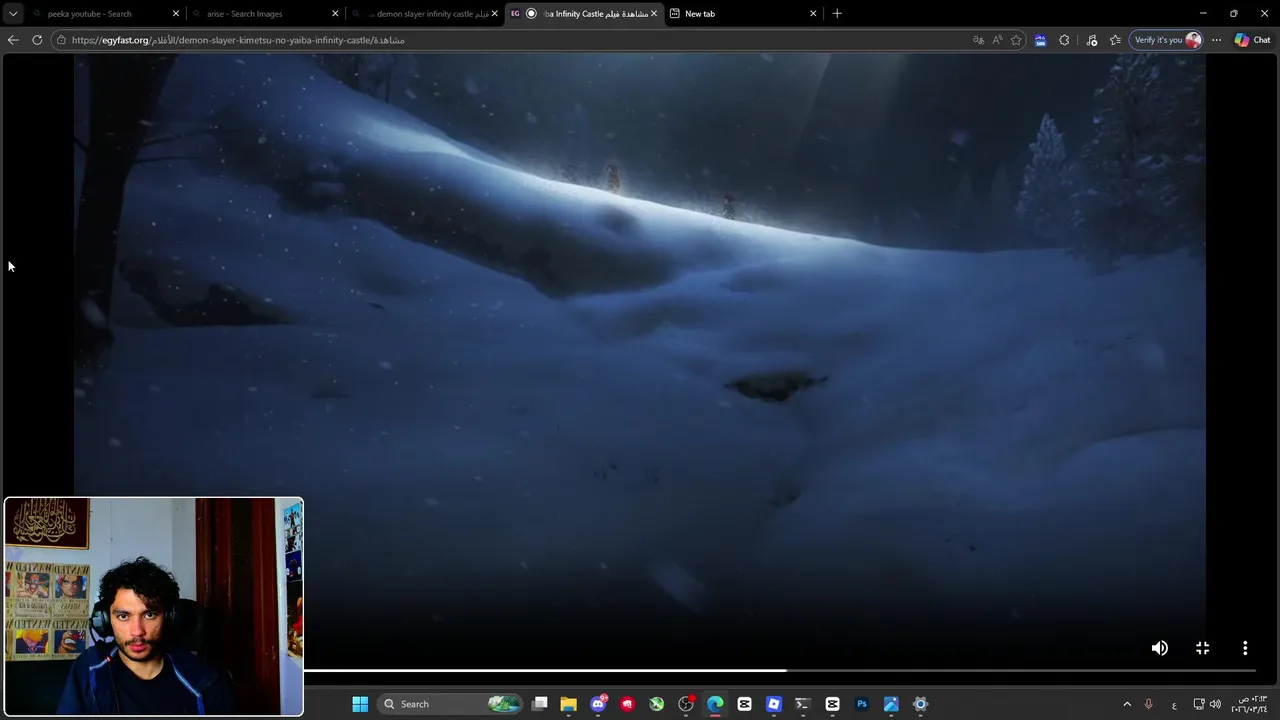Open the Photos app in taskbar
This screenshot has width=1280, height=720.
pyautogui.click(x=891, y=704)
